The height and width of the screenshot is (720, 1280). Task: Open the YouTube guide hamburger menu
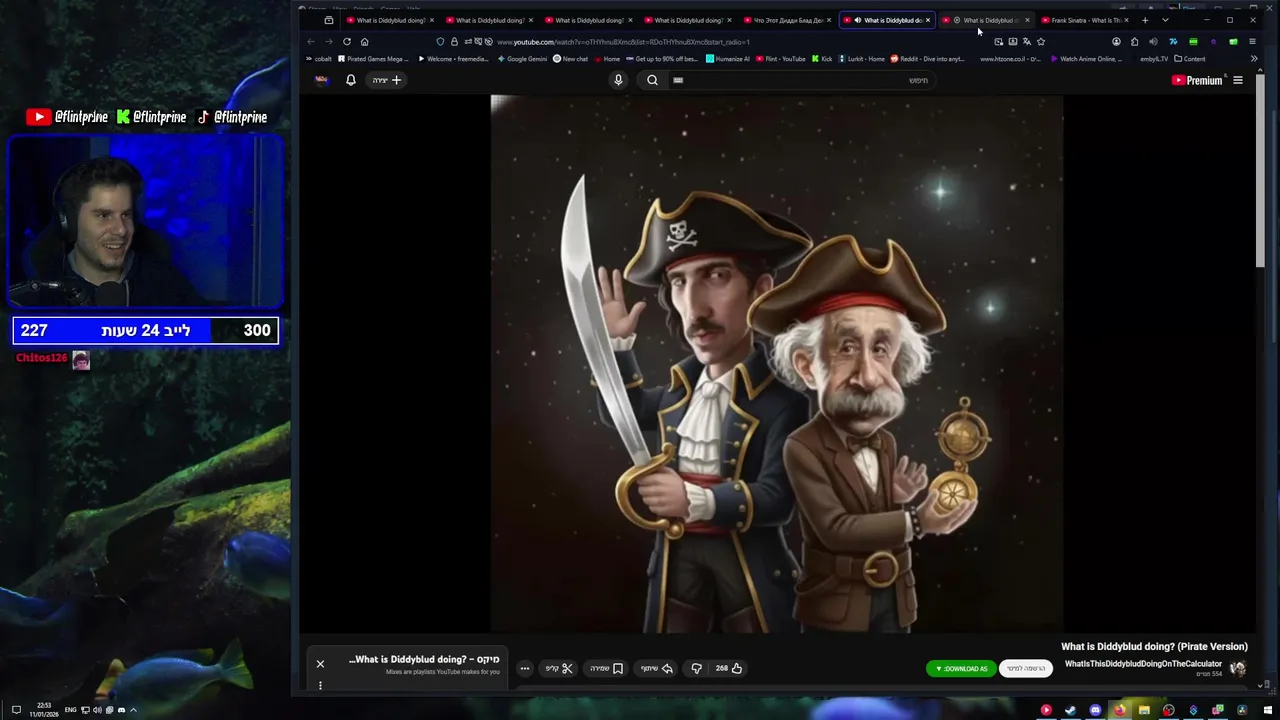coord(1237,80)
